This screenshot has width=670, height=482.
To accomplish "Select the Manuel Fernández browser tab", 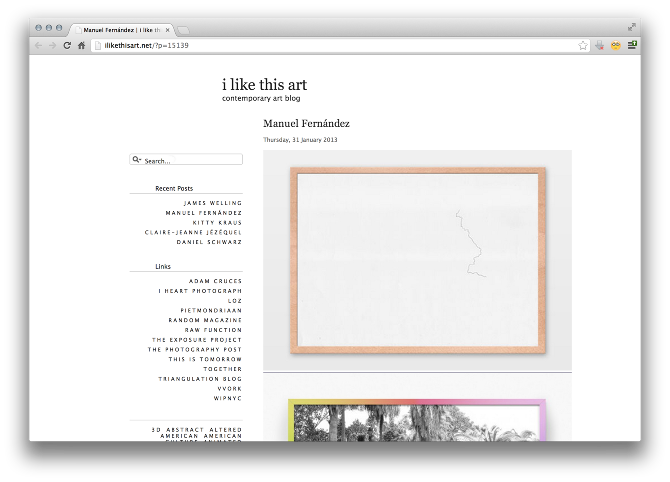I will pos(121,30).
